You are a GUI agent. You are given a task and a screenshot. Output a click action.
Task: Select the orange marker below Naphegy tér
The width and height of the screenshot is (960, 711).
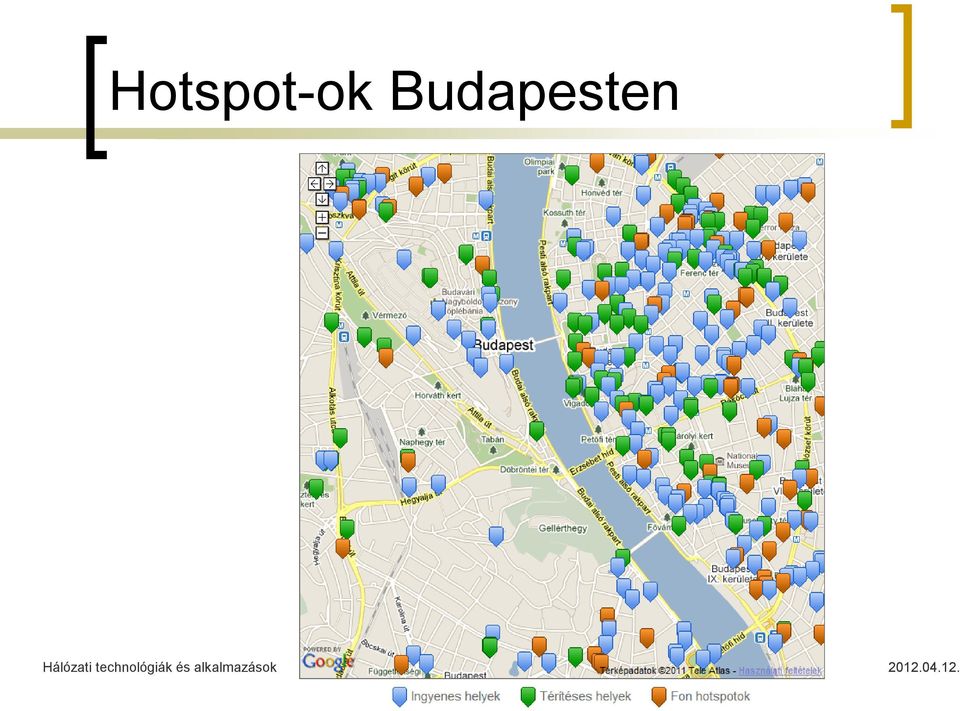click(408, 462)
